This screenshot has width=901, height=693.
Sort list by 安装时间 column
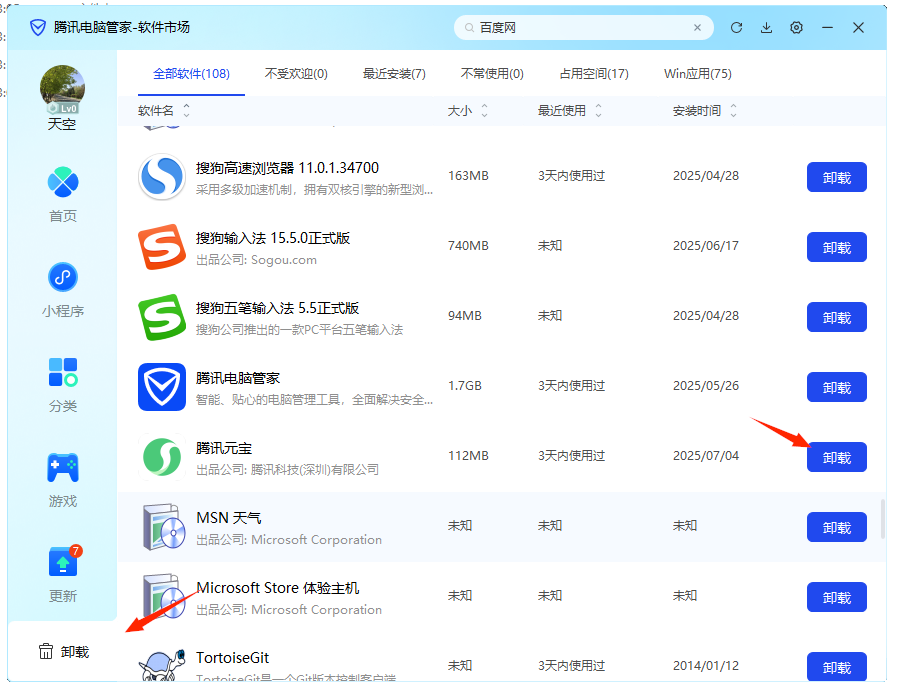[x=705, y=110]
